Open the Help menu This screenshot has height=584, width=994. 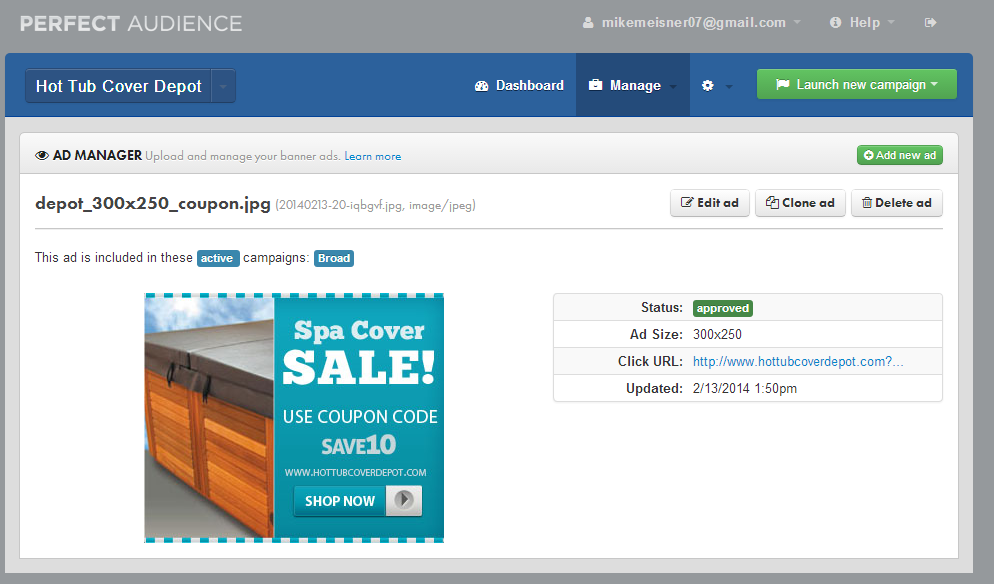tap(862, 23)
